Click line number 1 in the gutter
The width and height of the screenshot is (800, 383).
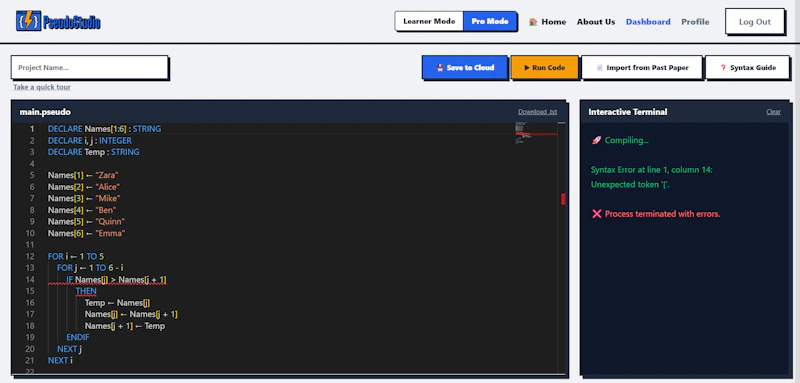pyautogui.click(x=32, y=129)
